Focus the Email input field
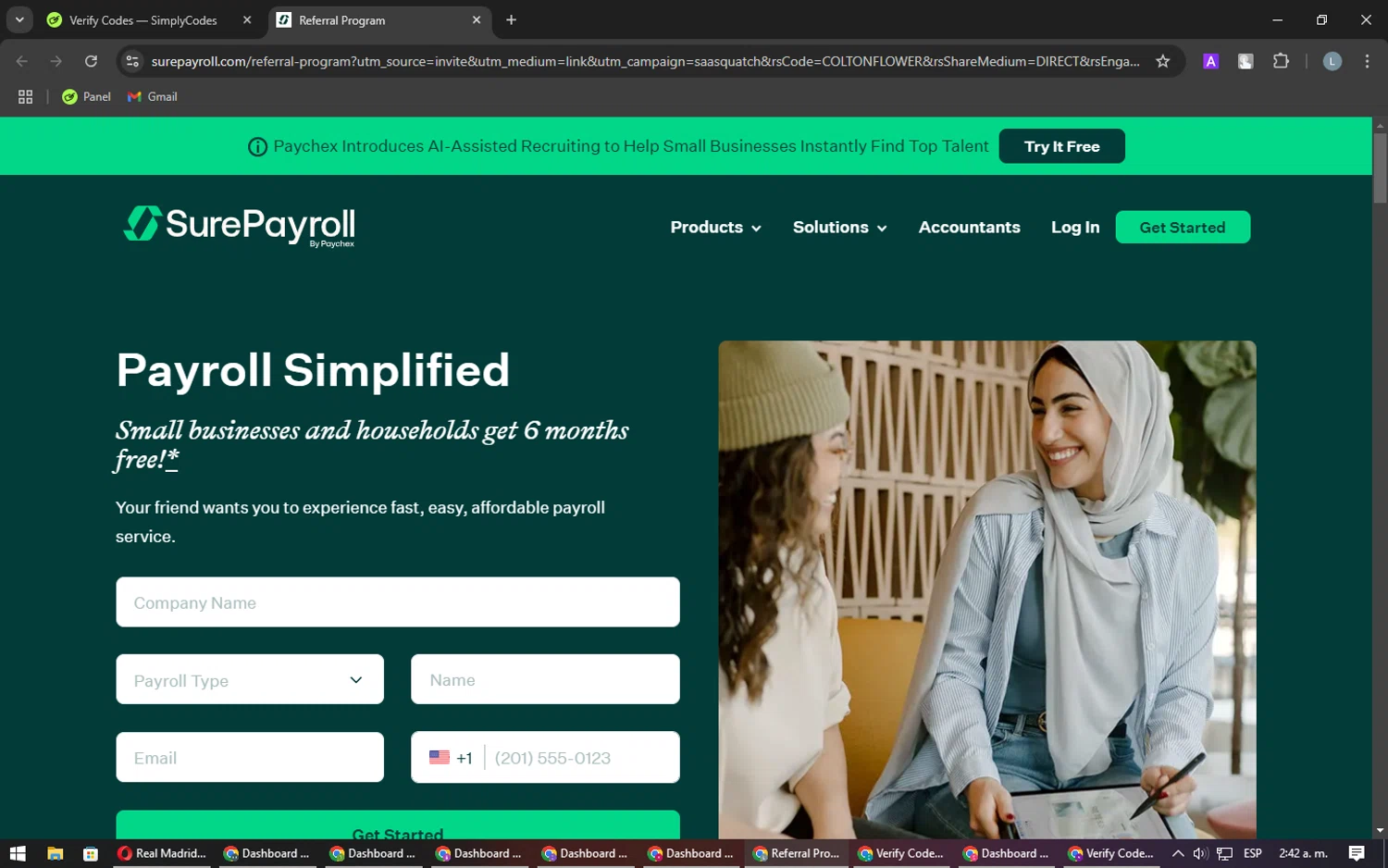Screen dimensions: 1388x868 250,758
